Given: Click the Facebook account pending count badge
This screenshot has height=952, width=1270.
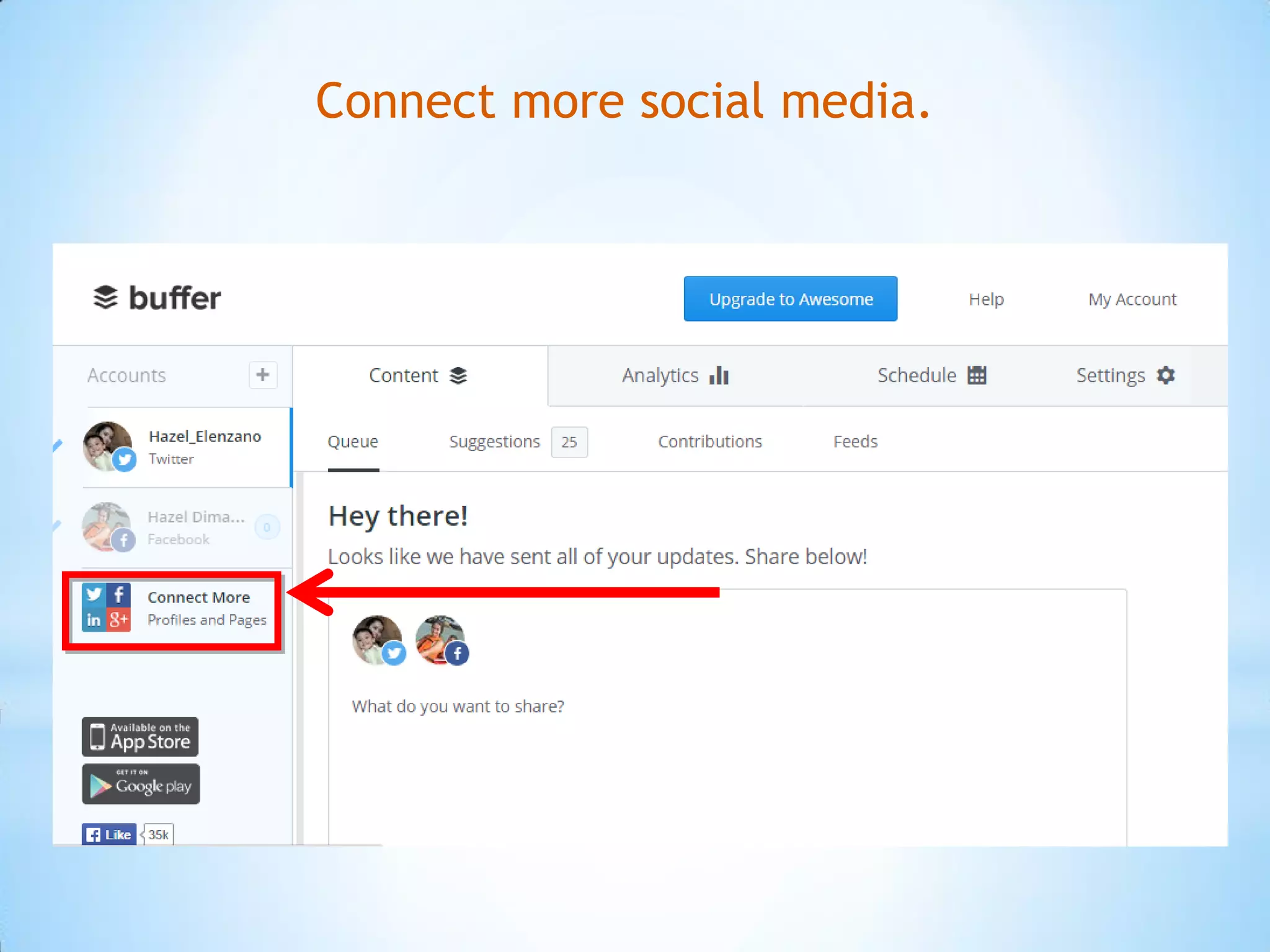Looking at the screenshot, I should 267,527.
